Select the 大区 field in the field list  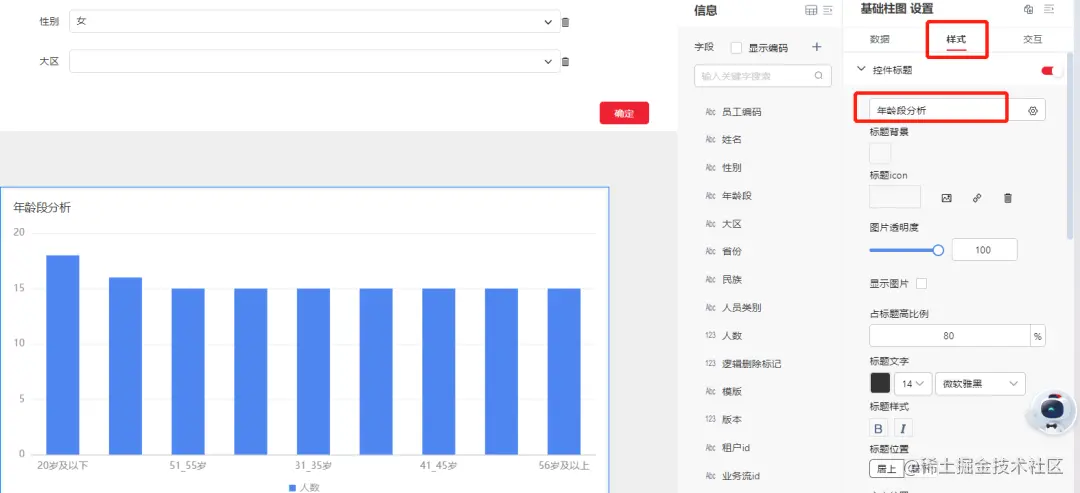(x=731, y=224)
